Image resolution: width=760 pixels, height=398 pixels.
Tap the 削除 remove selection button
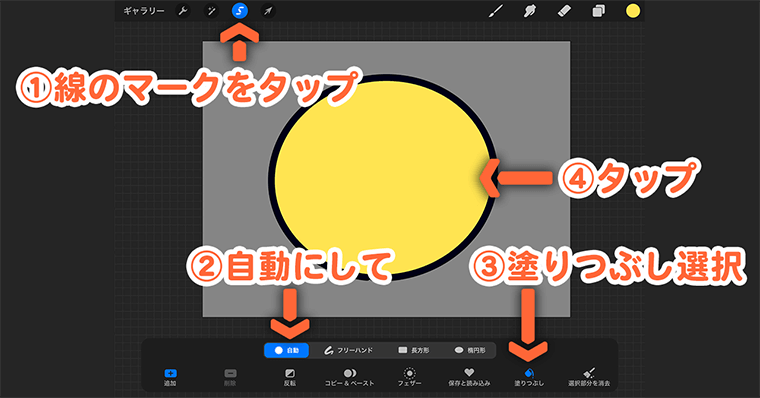coord(230,378)
